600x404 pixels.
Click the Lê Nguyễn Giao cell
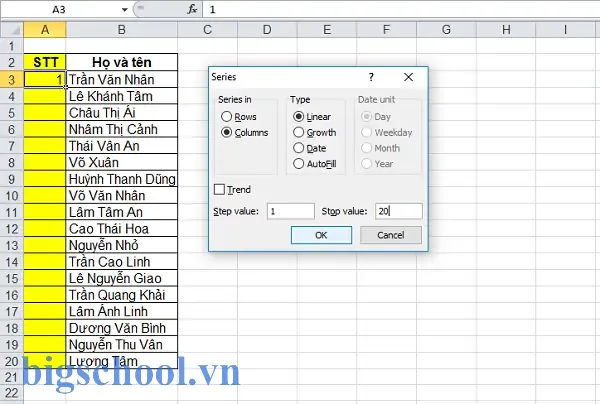point(122,279)
